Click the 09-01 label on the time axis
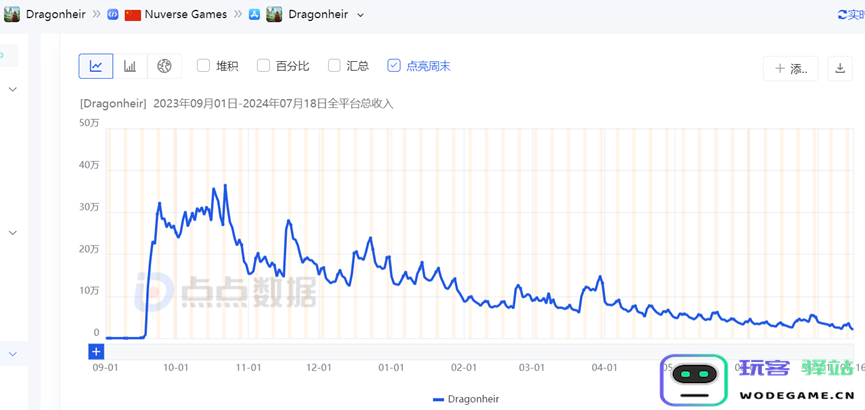Screen dimensions: 865x410 click(103, 367)
